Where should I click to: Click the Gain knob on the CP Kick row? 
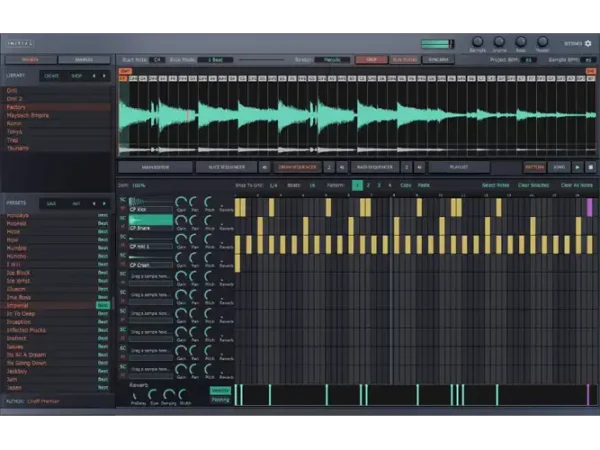pyautogui.click(x=181, y=202)
